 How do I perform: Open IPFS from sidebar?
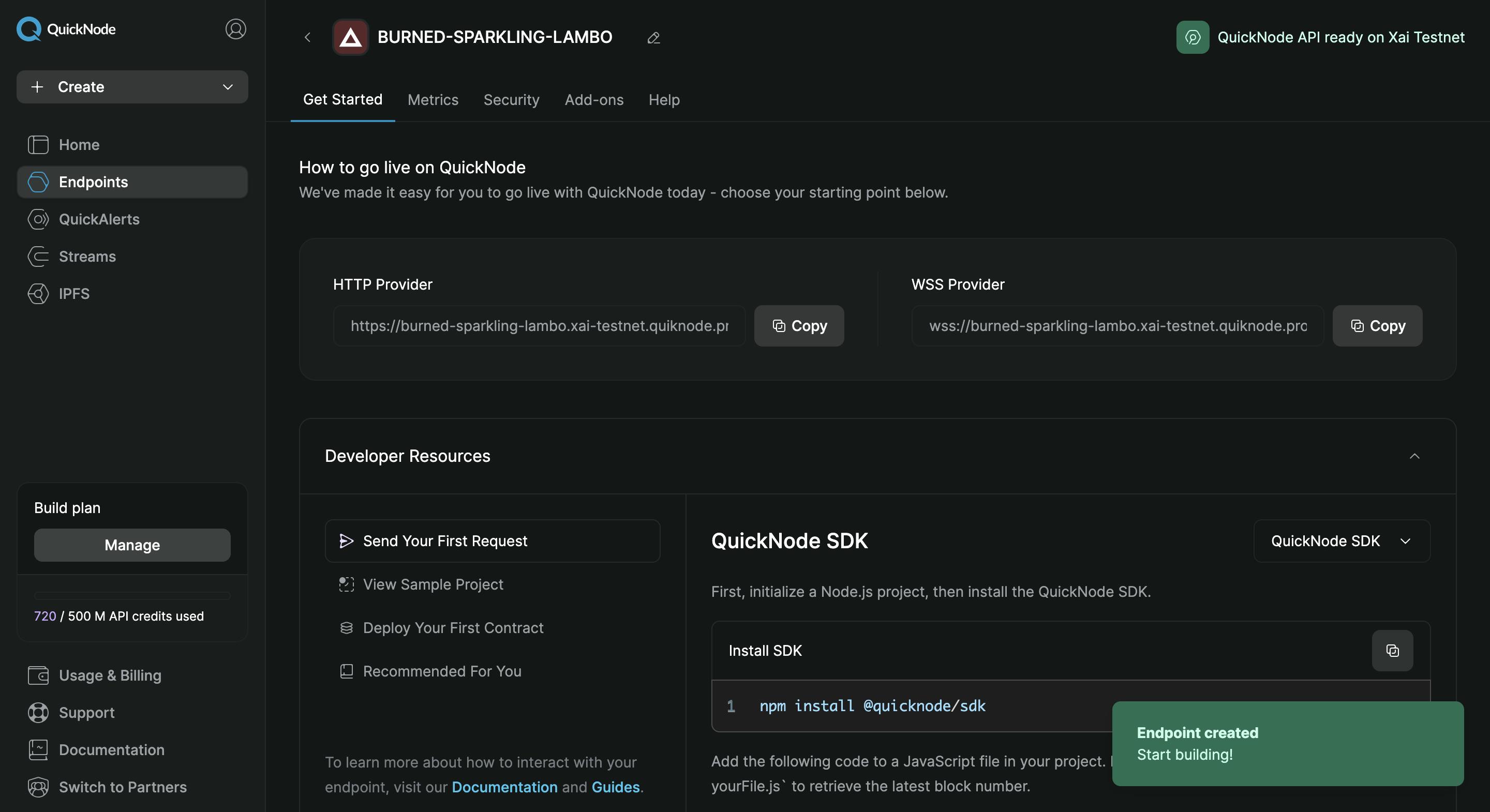tap(132, 294)
